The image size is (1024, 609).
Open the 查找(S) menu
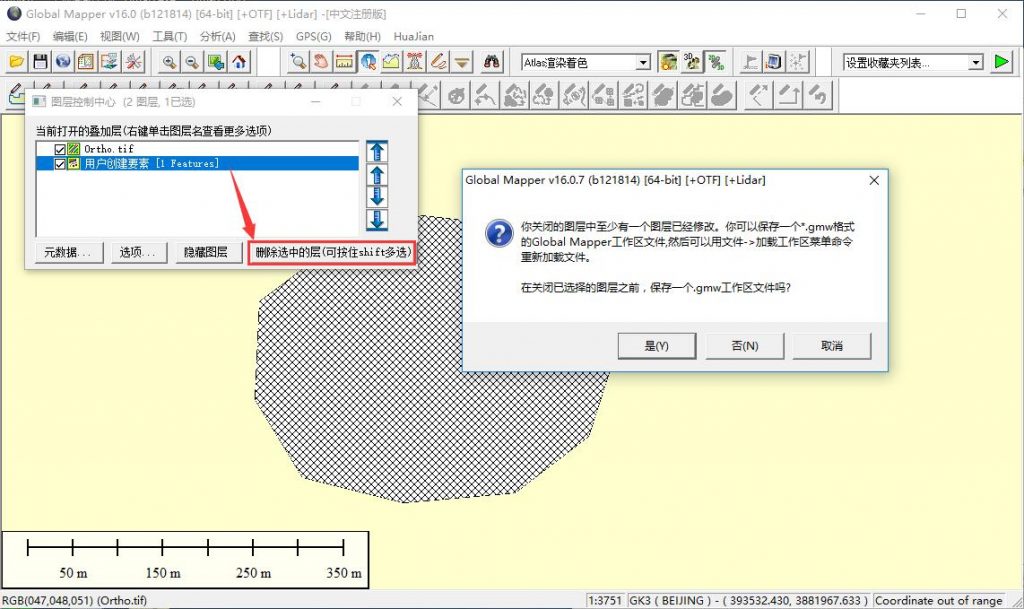coord(265,37)
